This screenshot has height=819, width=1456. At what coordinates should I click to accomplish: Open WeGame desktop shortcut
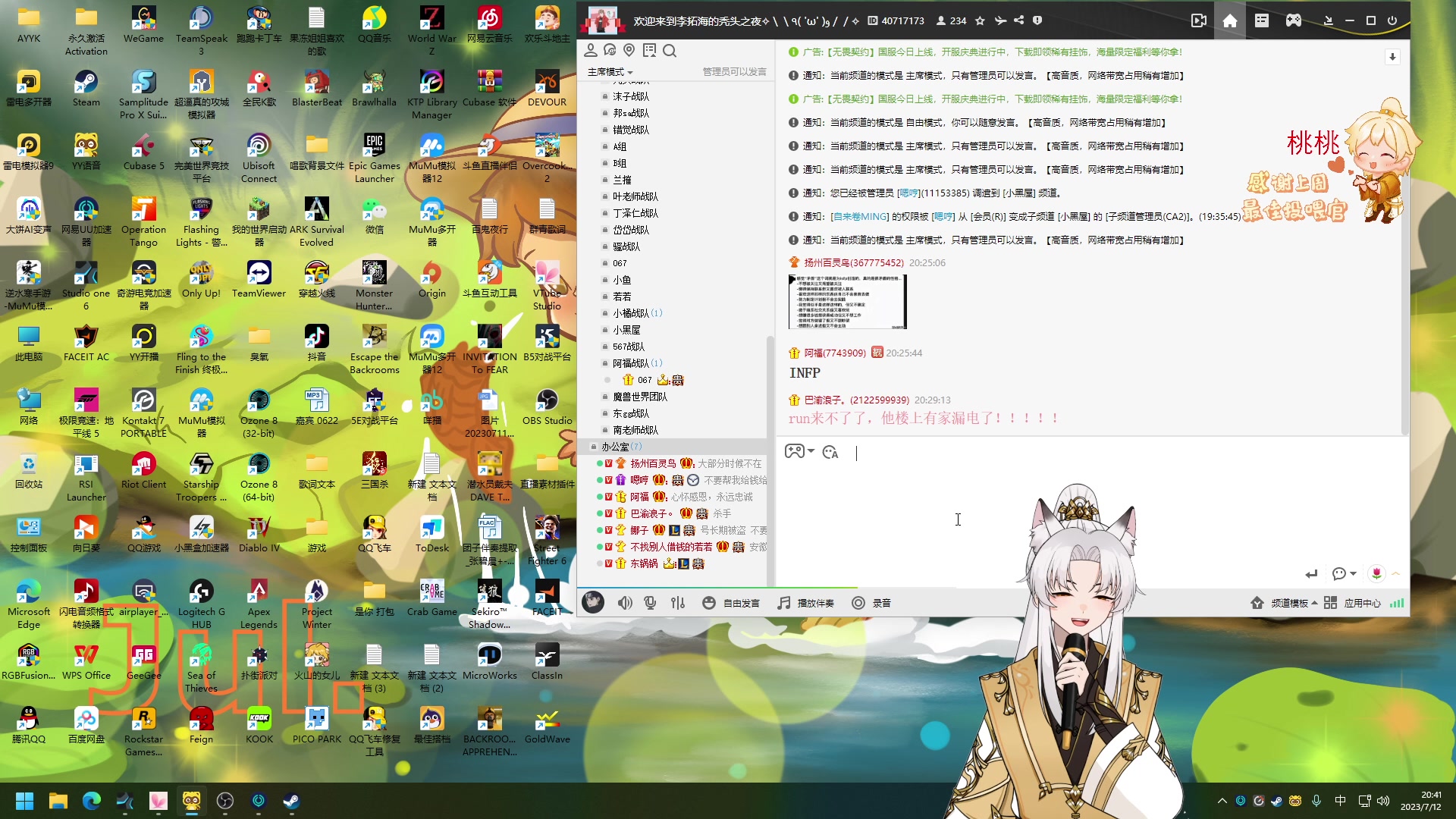point(143,24)
